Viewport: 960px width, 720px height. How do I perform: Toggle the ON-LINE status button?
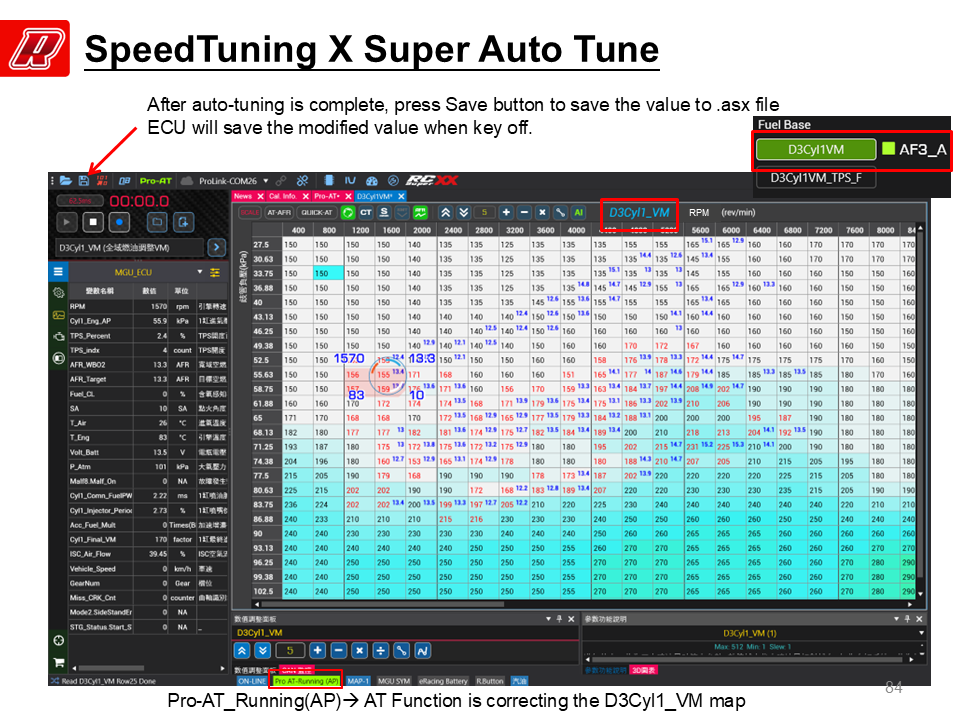tap(252, 681)
